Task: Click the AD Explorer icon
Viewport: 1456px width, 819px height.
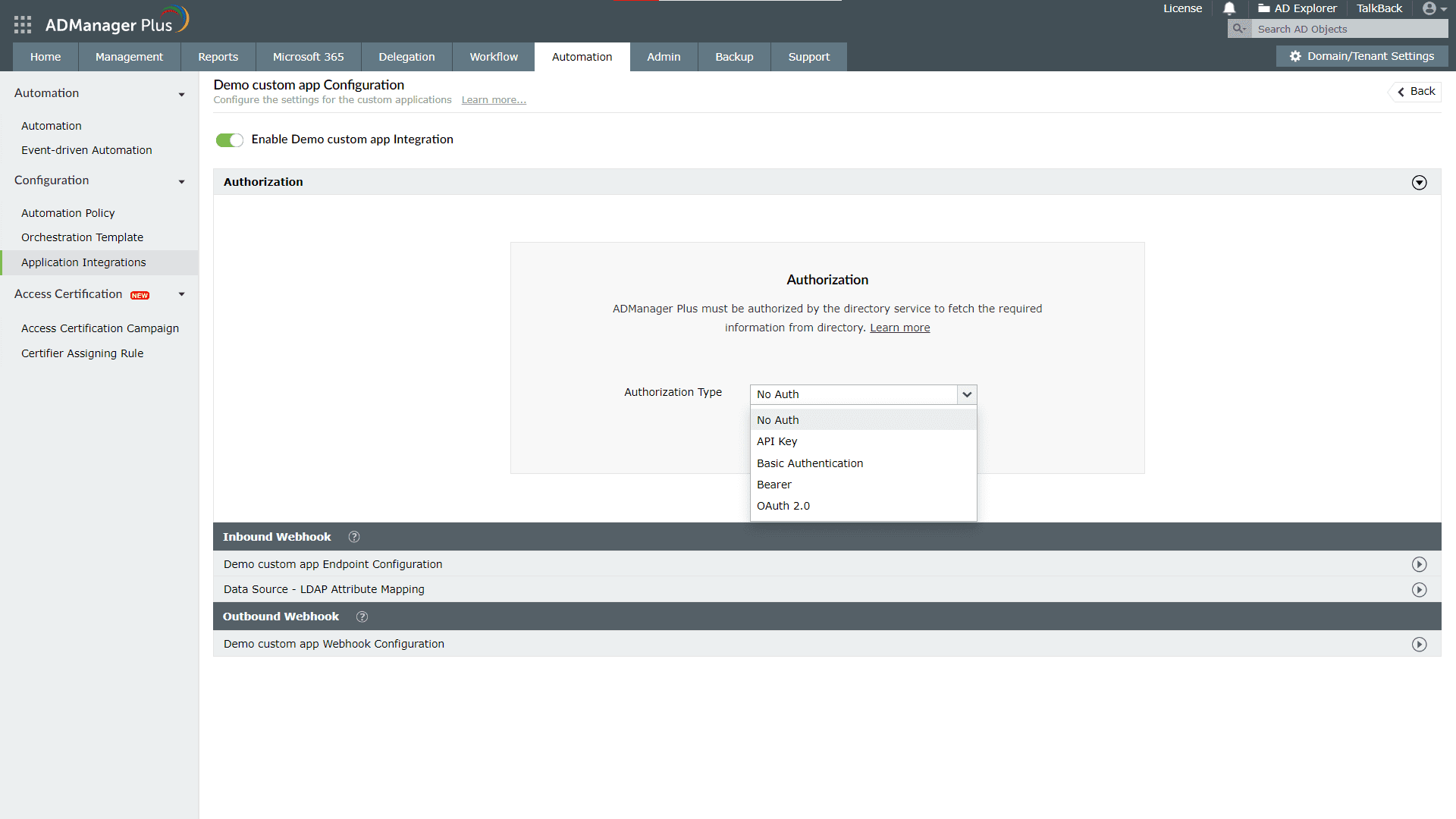Action: 1262,10
